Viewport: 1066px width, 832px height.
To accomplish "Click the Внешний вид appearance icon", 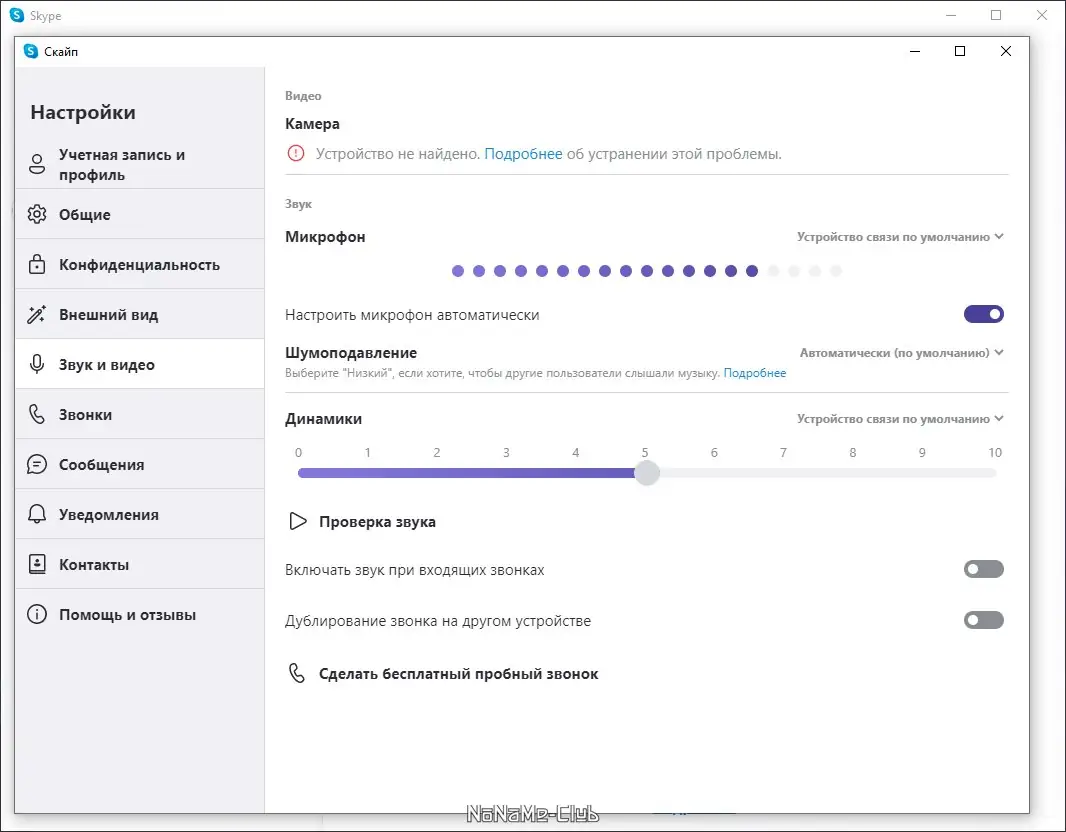I will coord(36,314).
